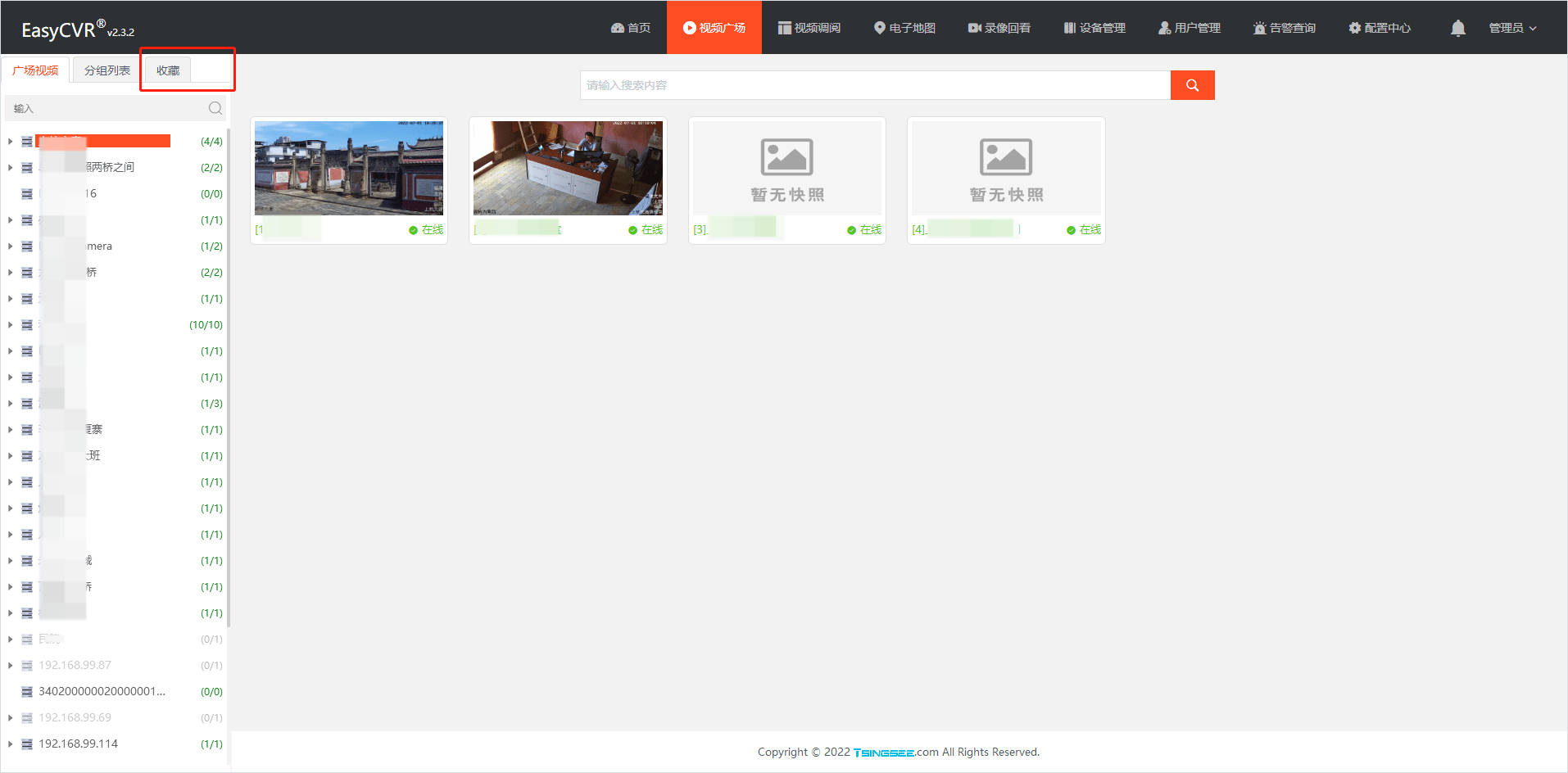Click the orange search button
The image size is (1568, 773).
click(1193, 85)
